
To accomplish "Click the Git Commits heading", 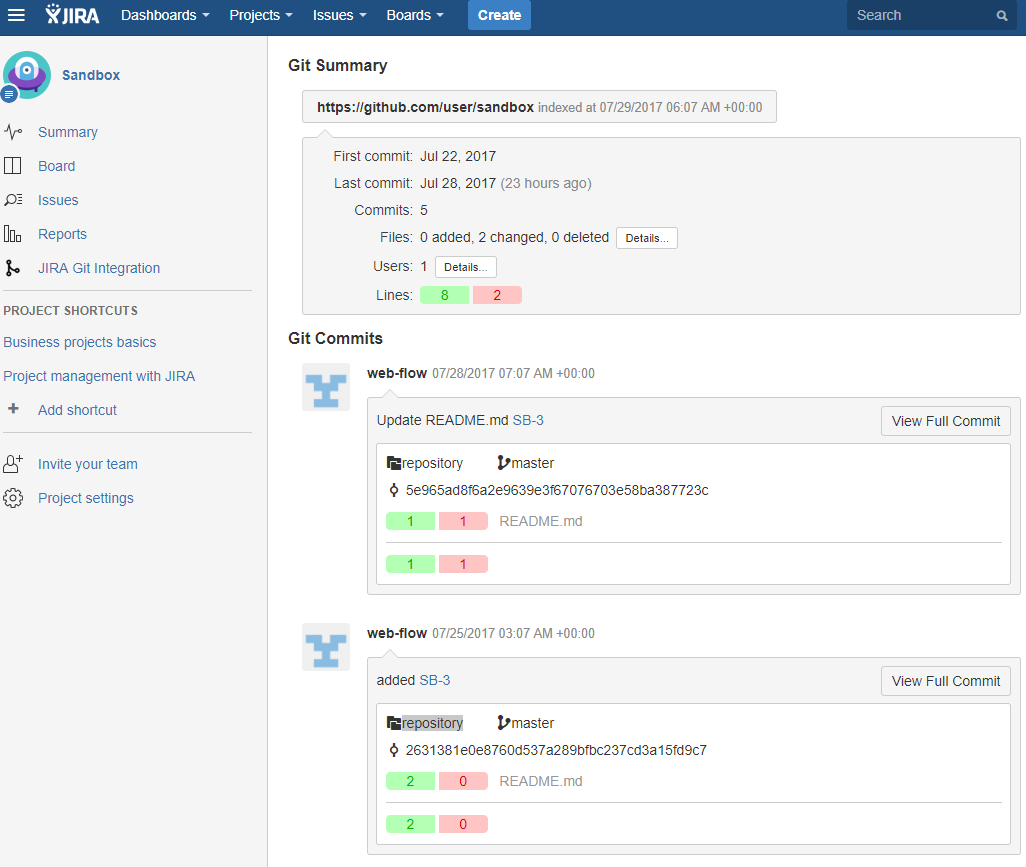I will pos(336,338).
